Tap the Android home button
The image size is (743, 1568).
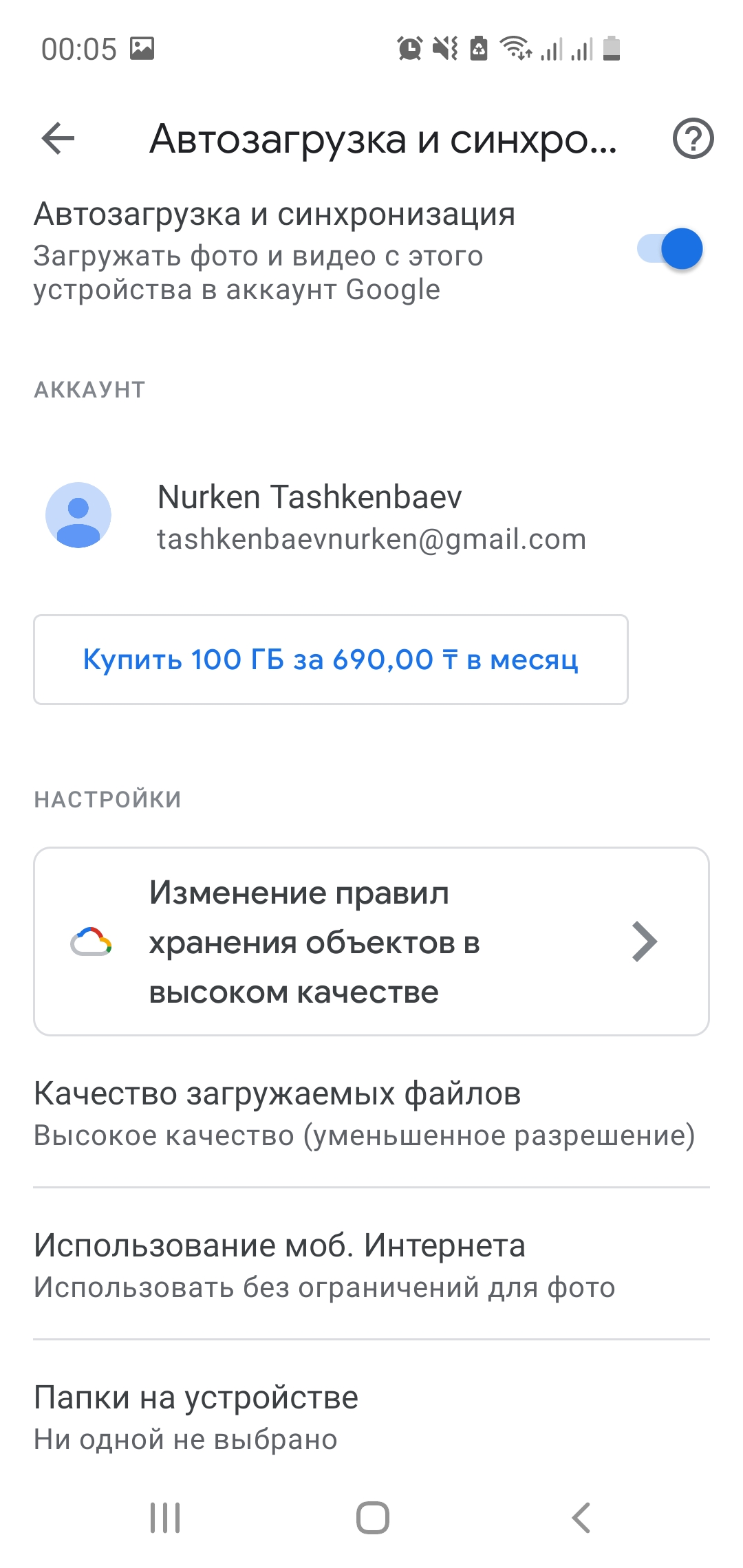(x=372, y=1517)
